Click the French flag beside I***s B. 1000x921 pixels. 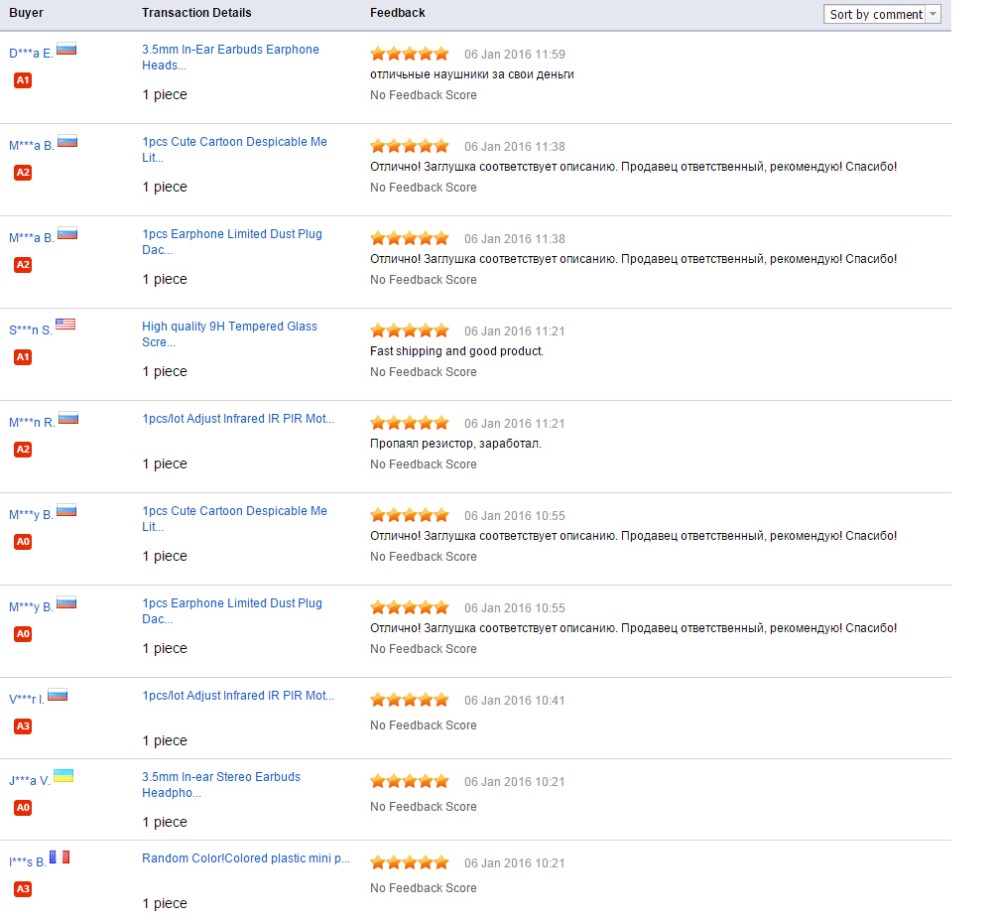click(x=60, y=857)
